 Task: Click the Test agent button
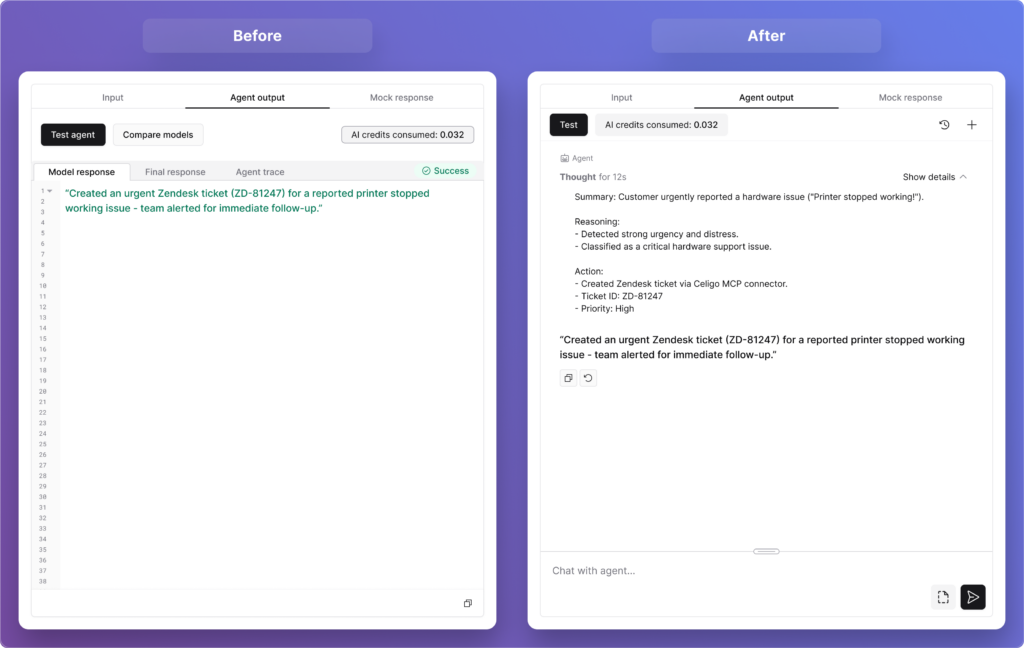pos(73,135)
